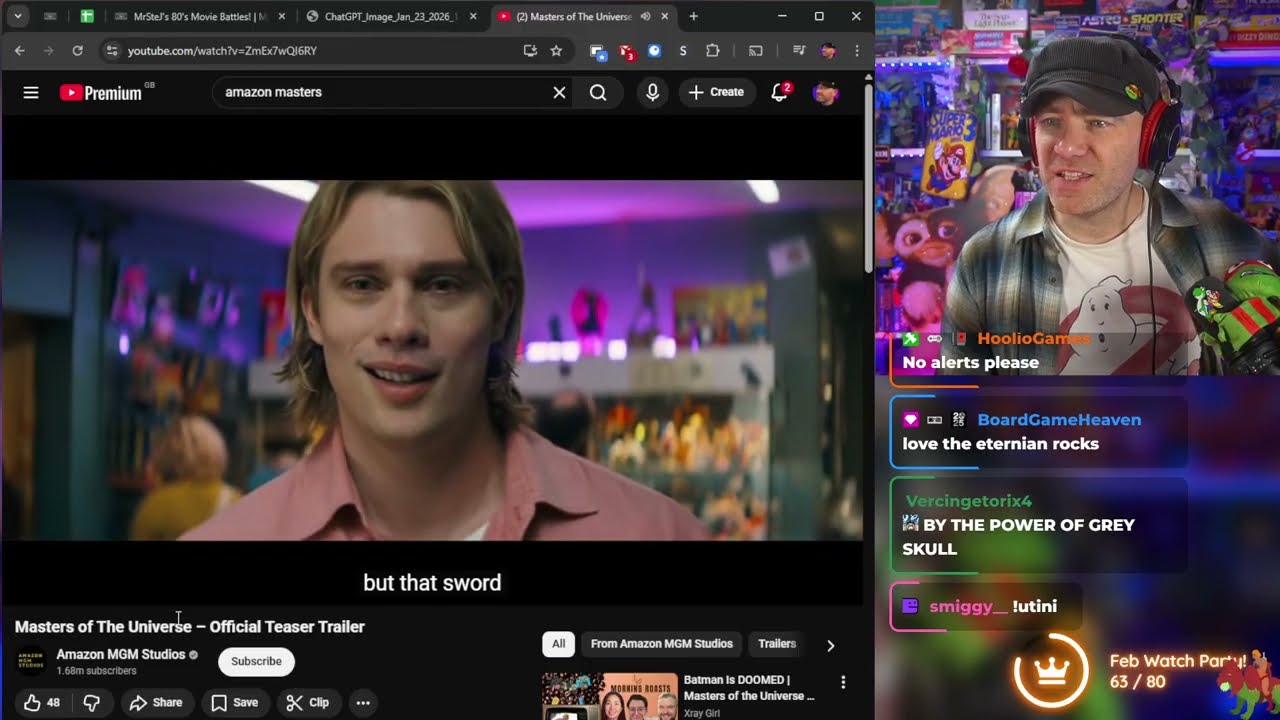This screenshot has width=1280, height=720.
Task: Open YouTube account avatar menu
Action: coord(825,93)
